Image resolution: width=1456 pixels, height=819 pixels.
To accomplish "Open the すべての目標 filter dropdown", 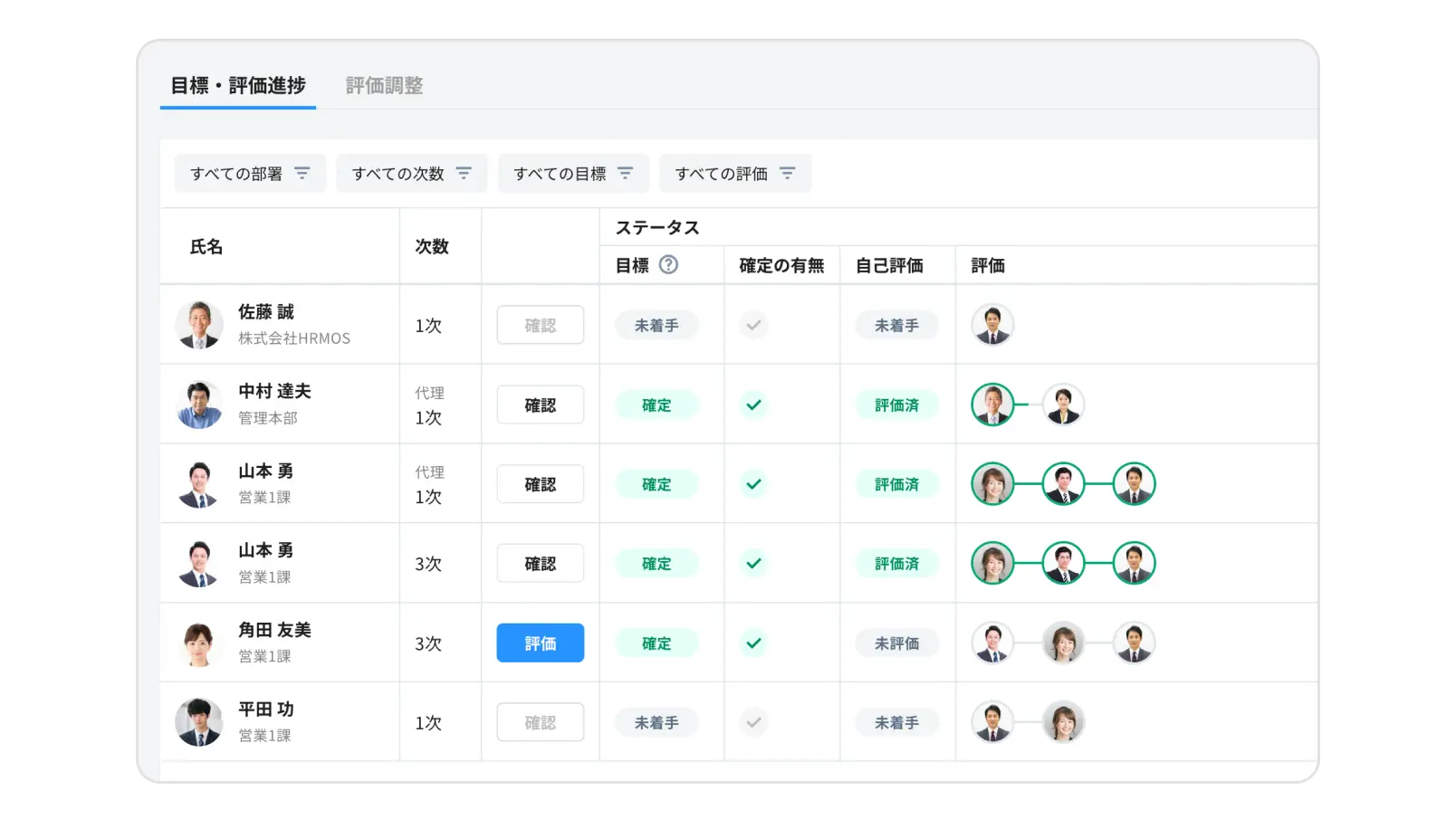I will click(572, 173).
